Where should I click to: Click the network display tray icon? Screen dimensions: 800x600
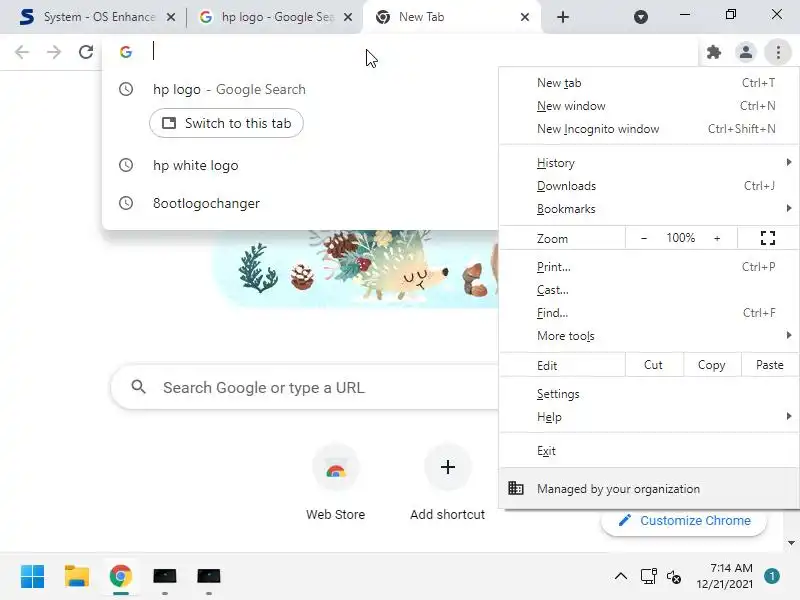[x=648, y=577]
